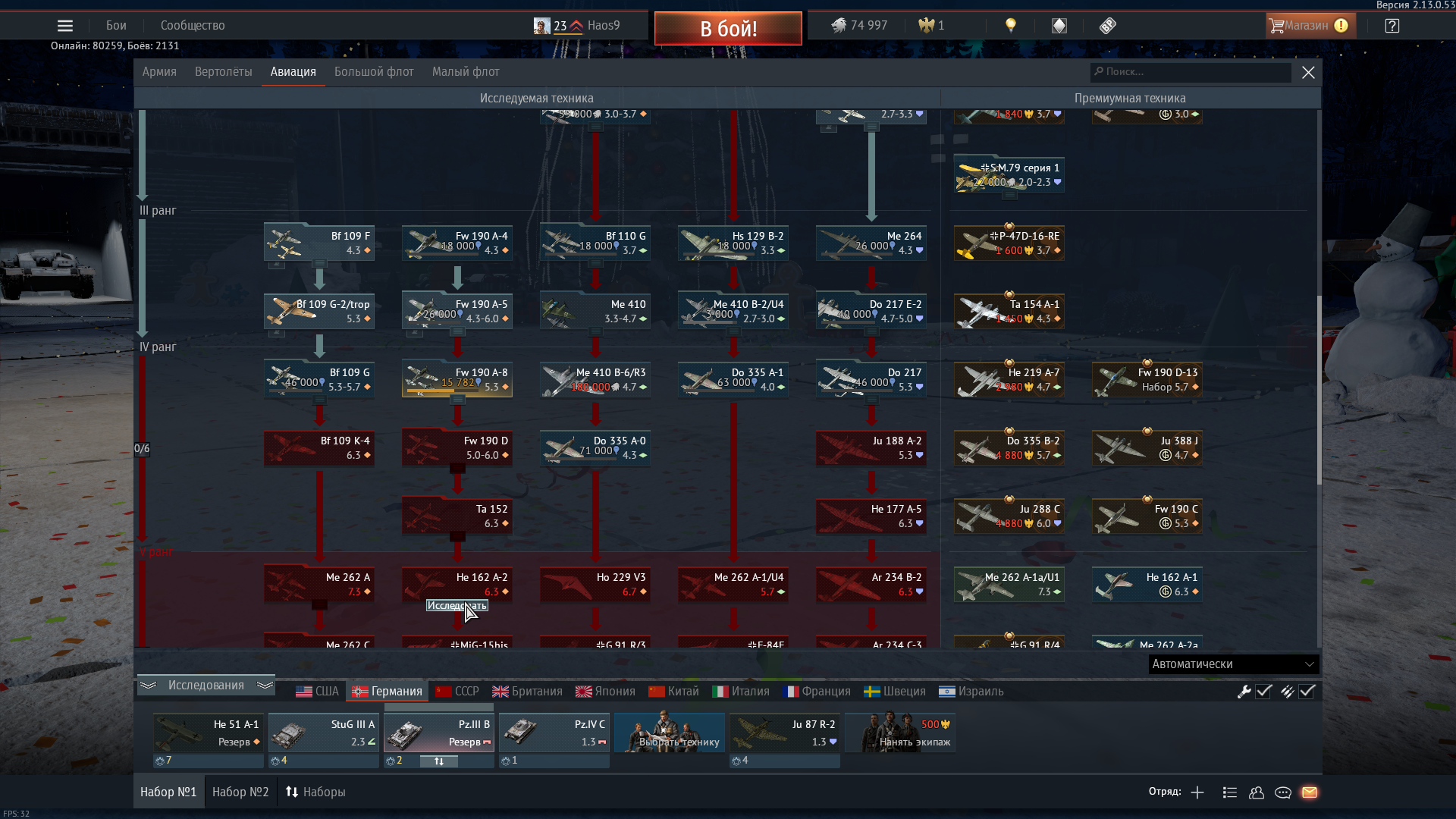
Task: Click the Поиск search field
Action: [1191, 72]
